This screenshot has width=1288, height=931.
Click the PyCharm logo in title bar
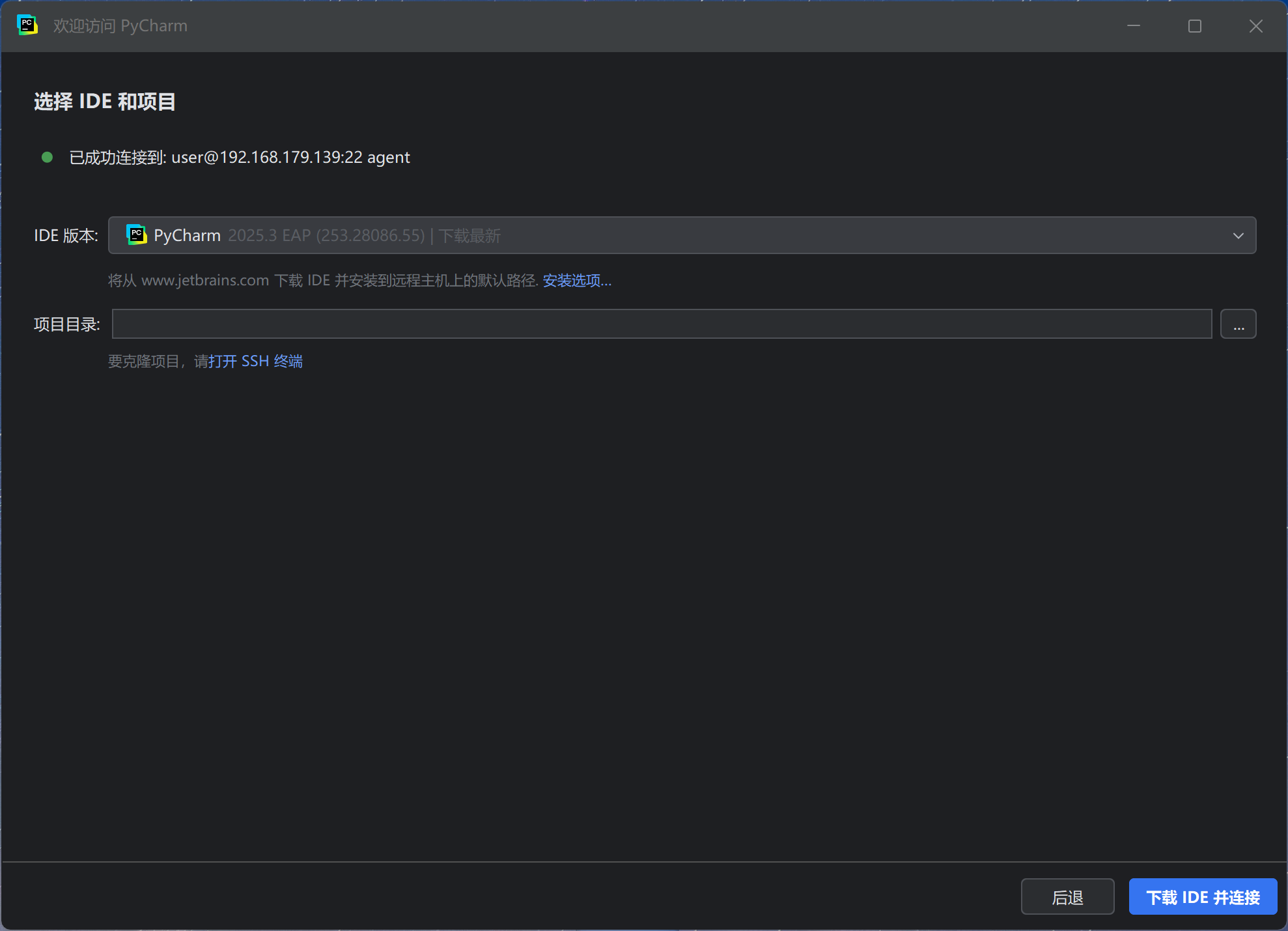pos(27,25)
